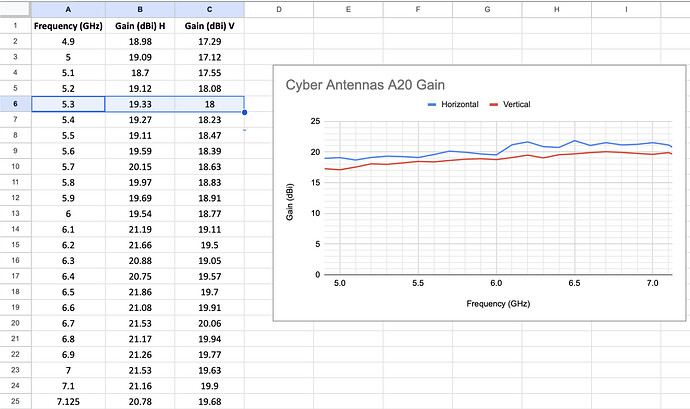Select cell containing 21.16

140,386
